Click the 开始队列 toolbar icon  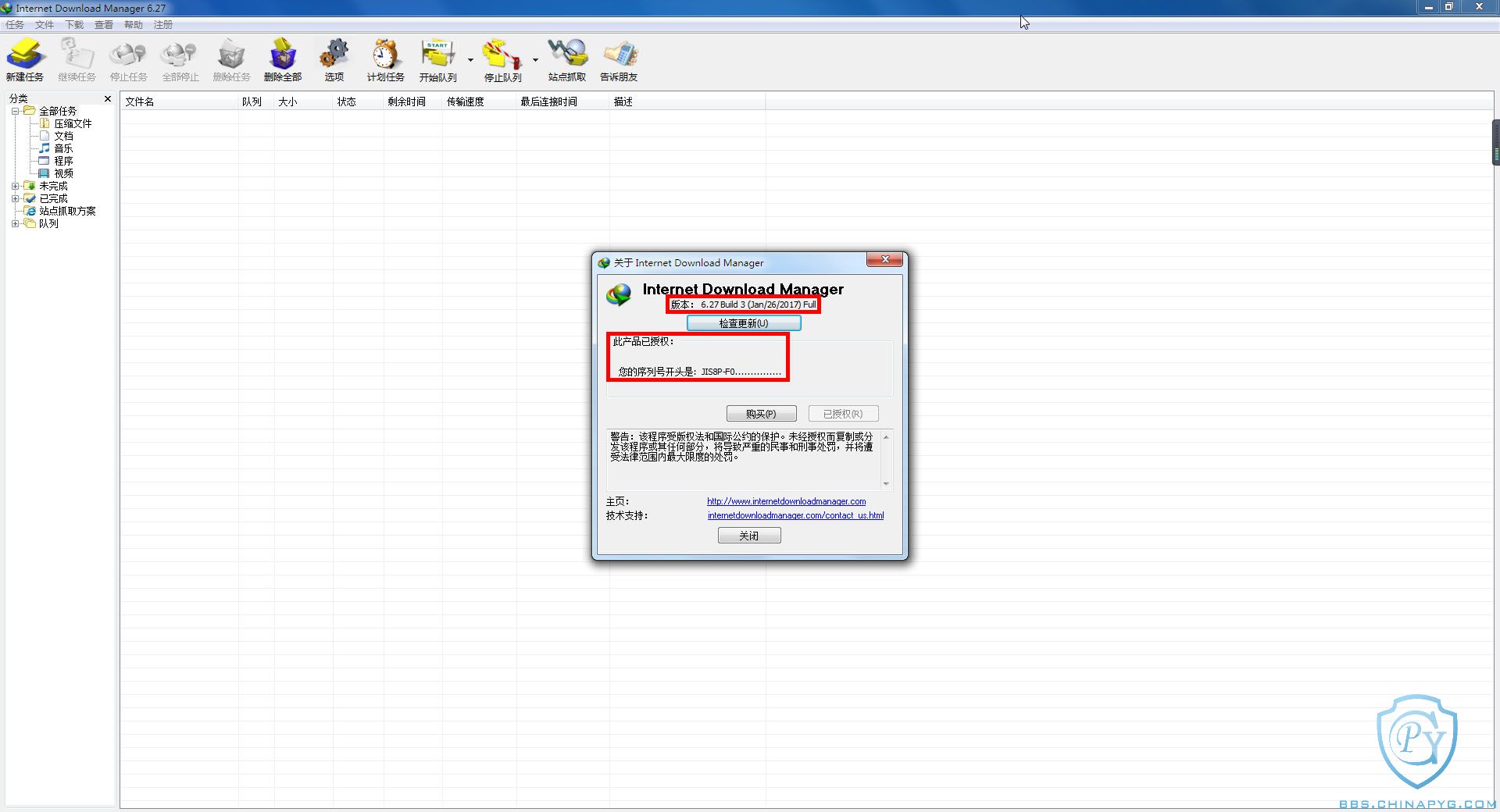tap(437, 59)
